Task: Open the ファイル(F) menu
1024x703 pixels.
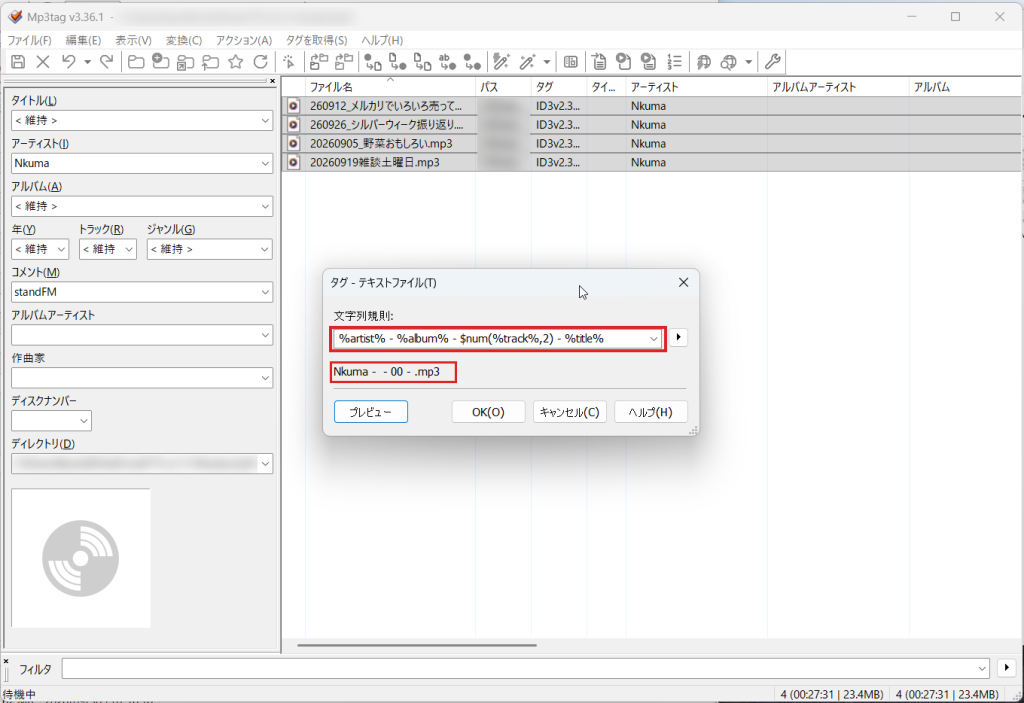Action: tap(29, 41)
